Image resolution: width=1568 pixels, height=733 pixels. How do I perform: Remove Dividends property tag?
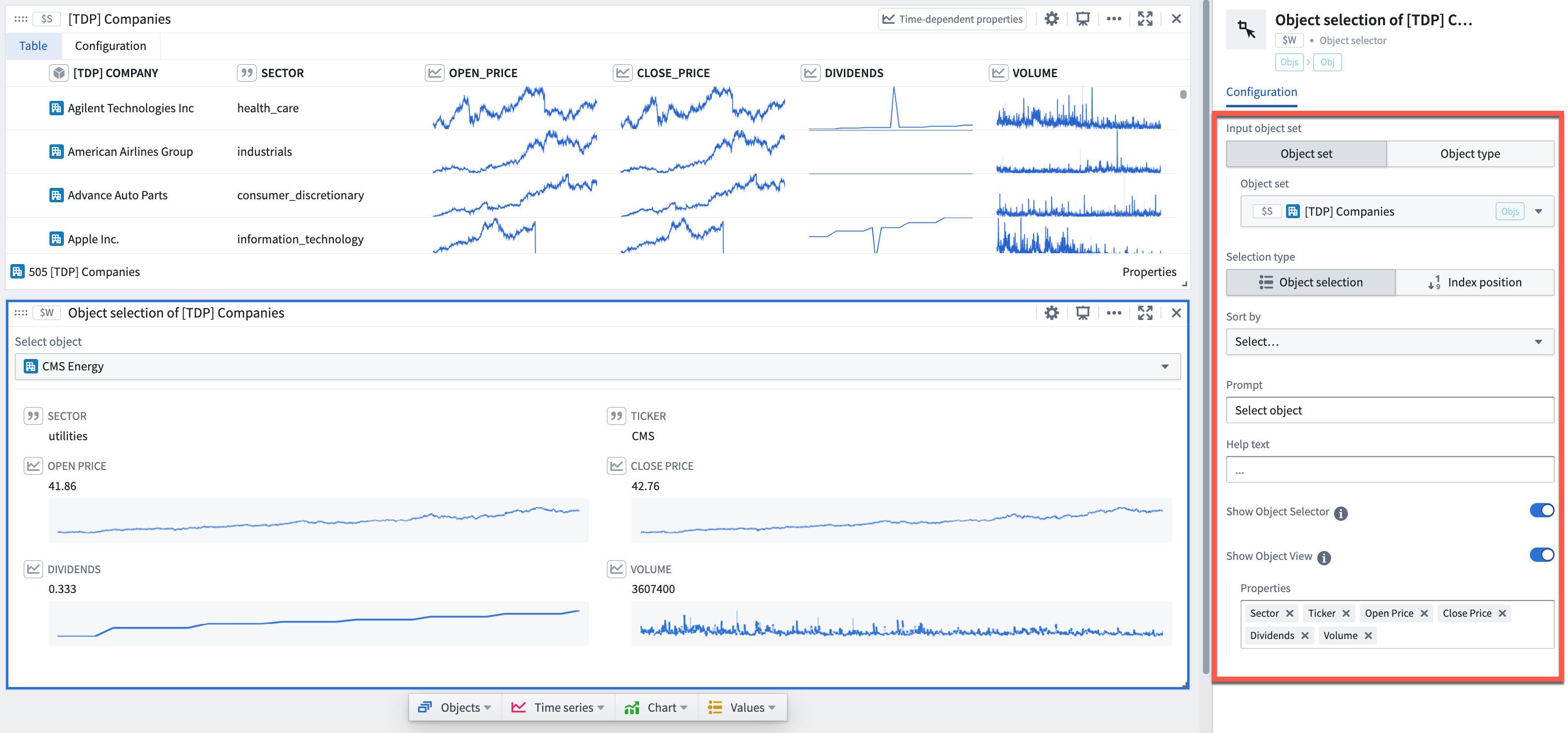[1304, 636]
